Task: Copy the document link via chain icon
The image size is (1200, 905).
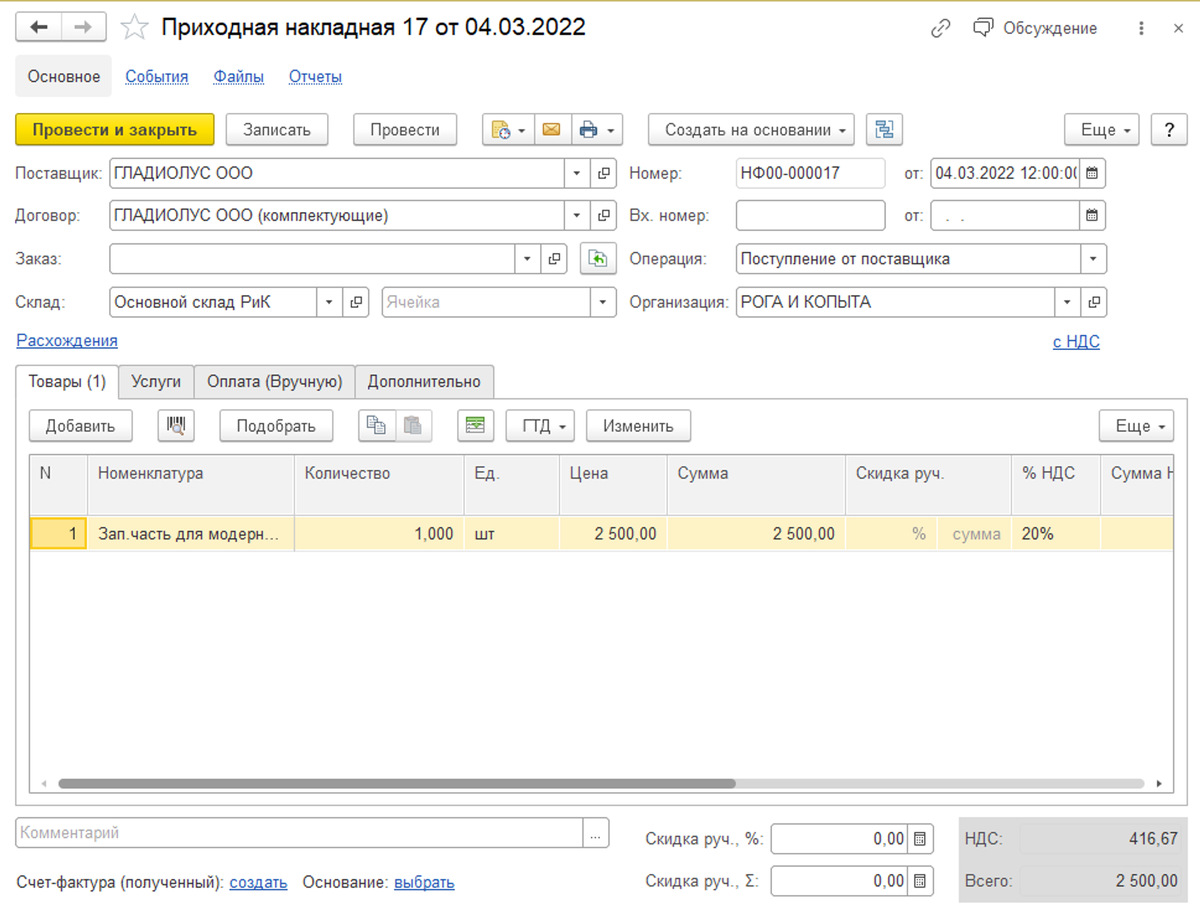Action: [940, 29]
